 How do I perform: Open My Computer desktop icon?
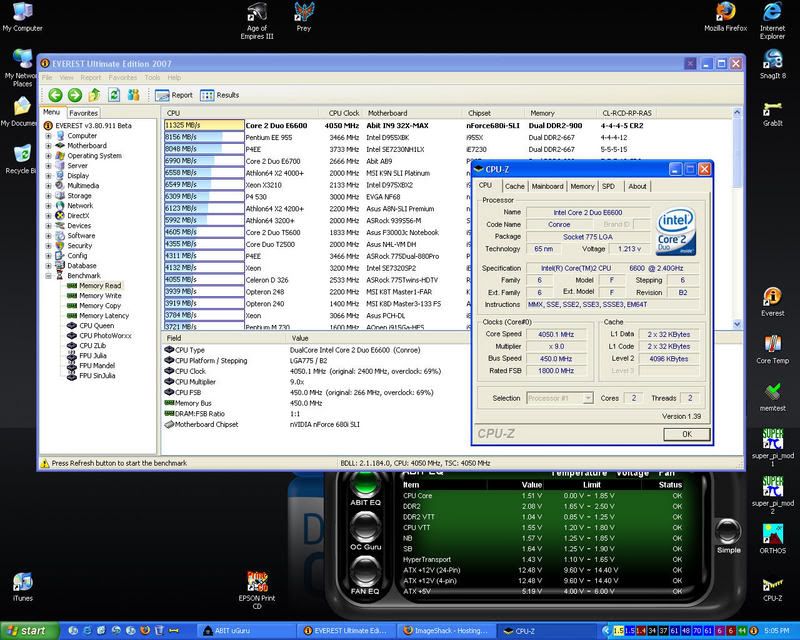(x=22, y=17)
